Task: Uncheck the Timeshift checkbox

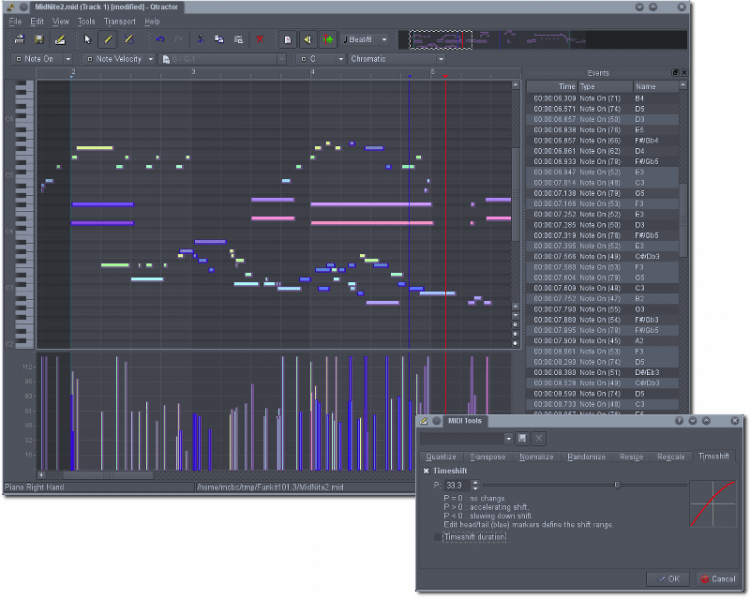Action: pos(426,471)
